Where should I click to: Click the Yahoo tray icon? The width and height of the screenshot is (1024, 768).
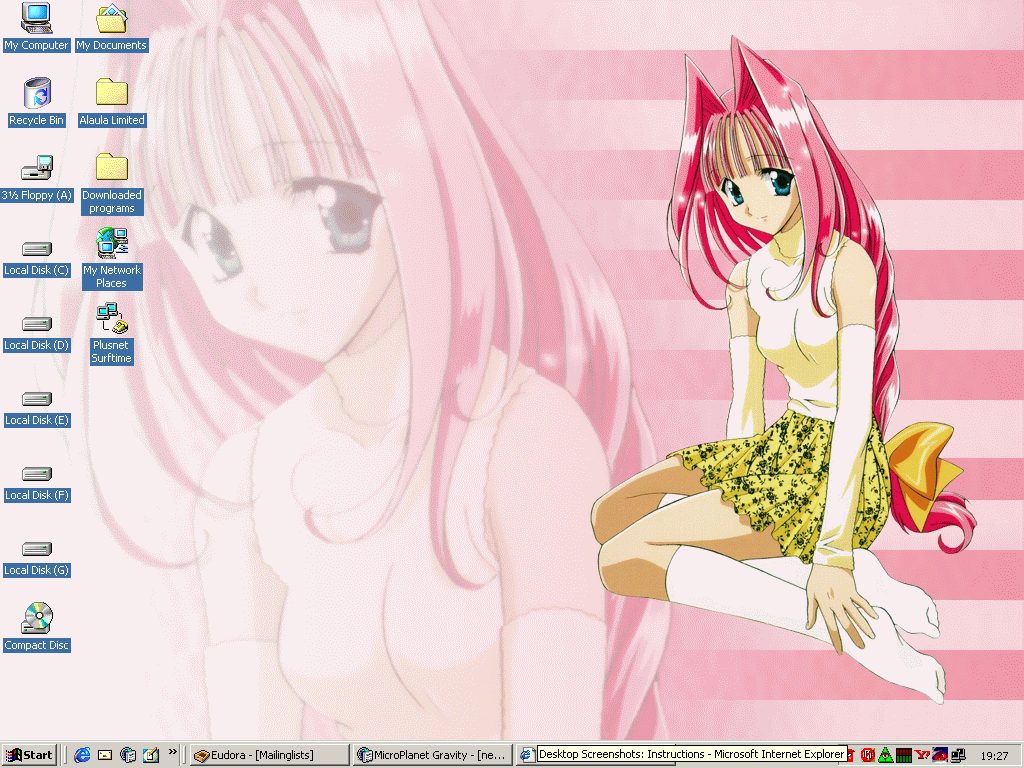tap(921, 755)
